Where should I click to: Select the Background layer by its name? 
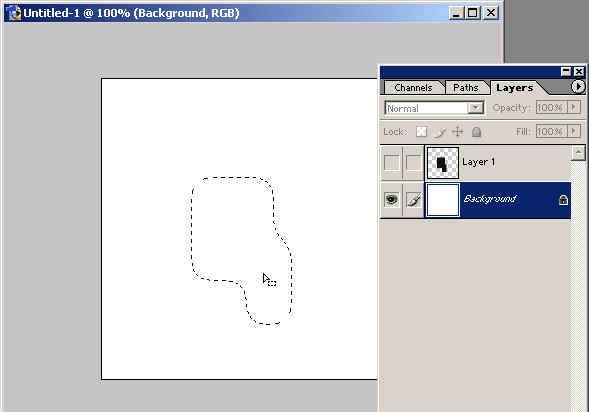coord(490,199)
